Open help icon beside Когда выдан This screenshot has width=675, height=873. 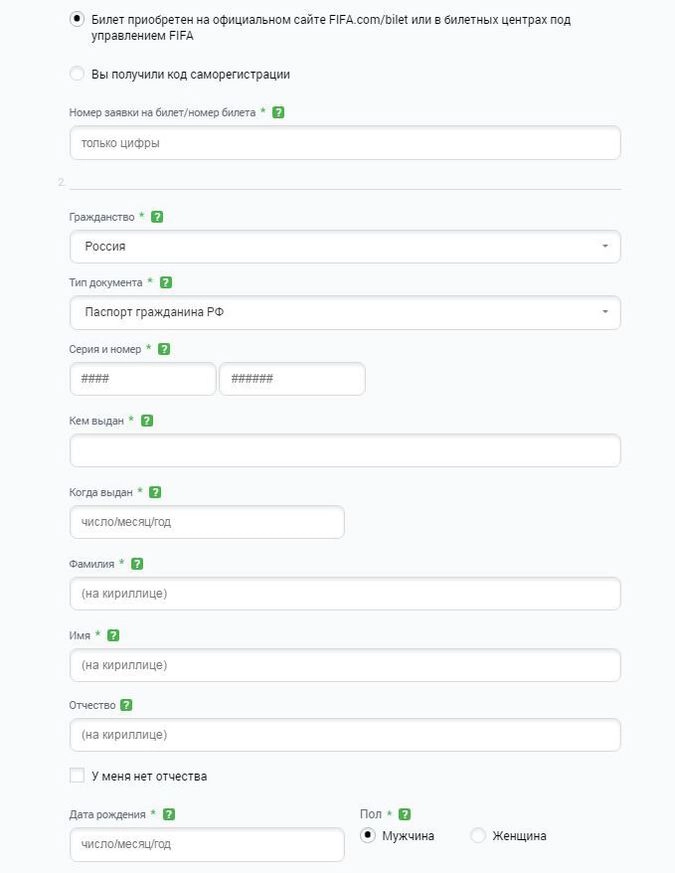155,492
